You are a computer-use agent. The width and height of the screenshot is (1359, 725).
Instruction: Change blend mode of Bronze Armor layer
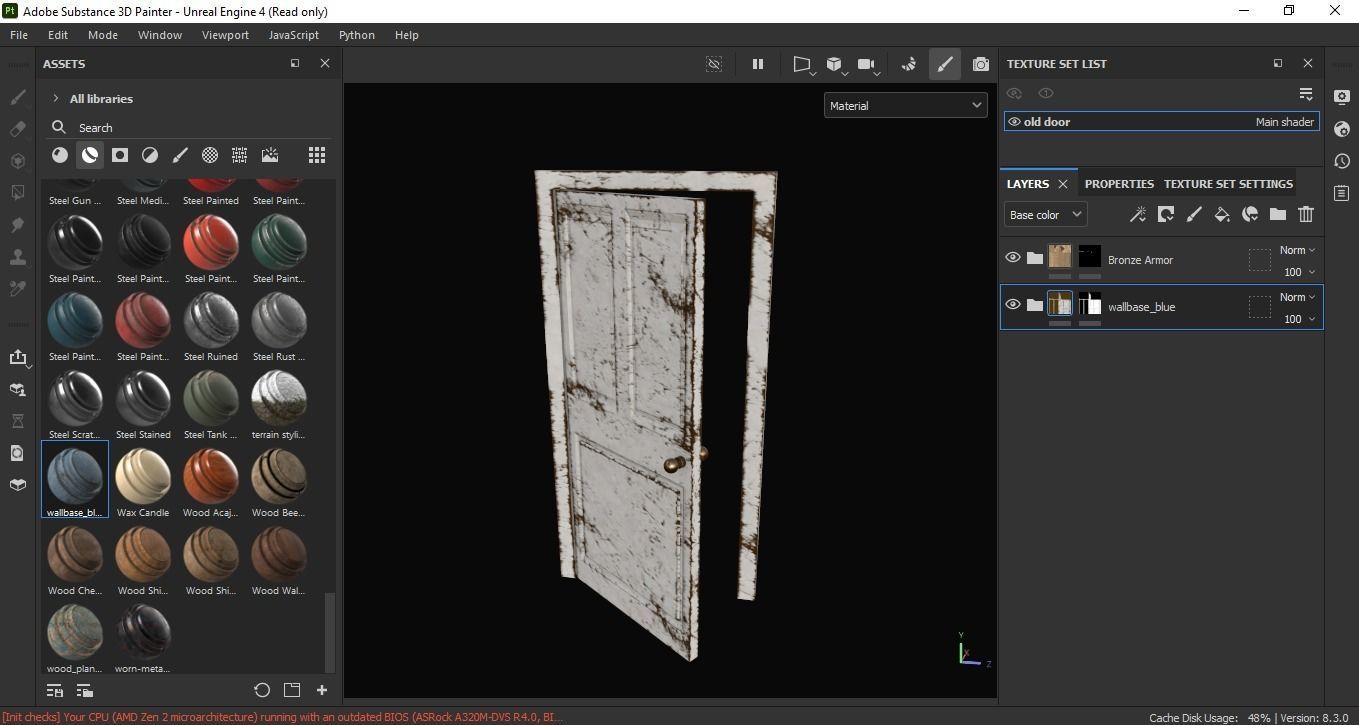point(1298,250)
